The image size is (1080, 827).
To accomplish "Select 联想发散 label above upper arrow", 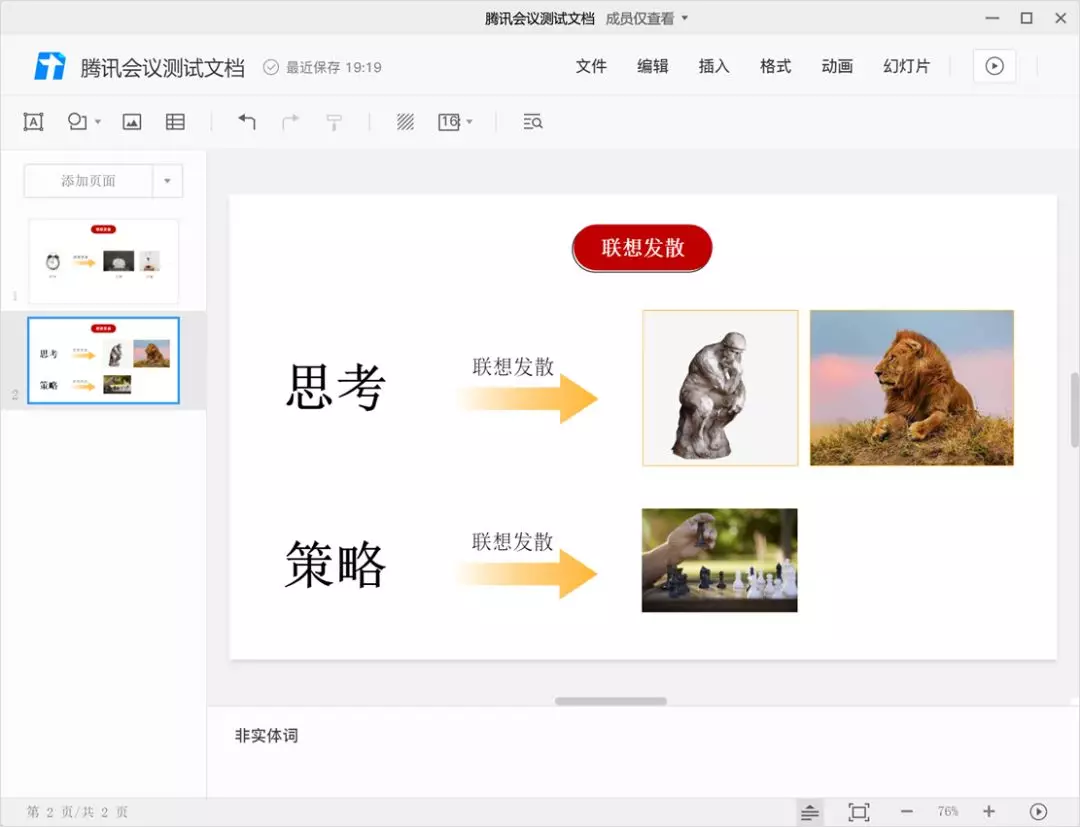I will 513,366.
